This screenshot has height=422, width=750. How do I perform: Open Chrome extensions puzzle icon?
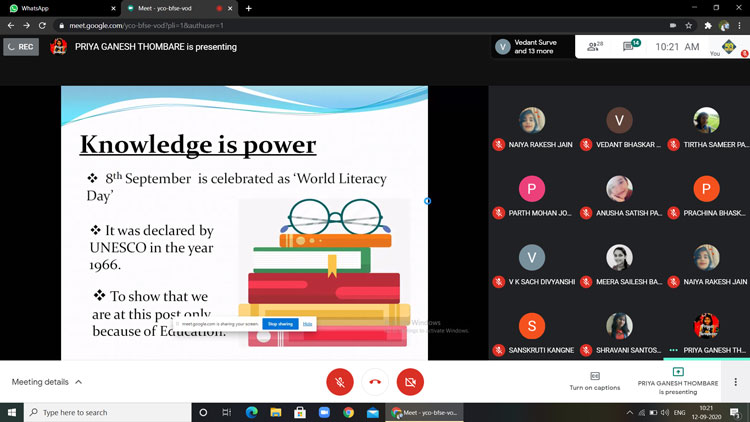coord(708,25)
